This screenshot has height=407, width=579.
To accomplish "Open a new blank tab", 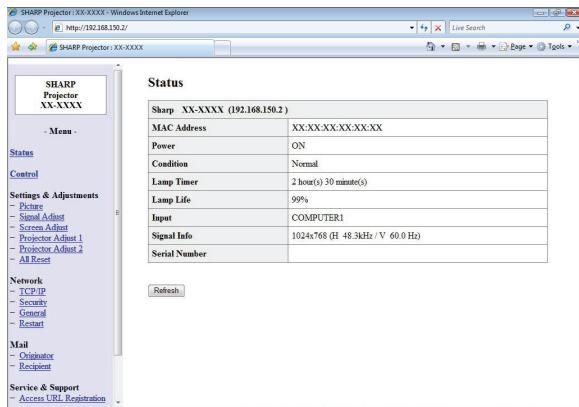I will [222, 48].
